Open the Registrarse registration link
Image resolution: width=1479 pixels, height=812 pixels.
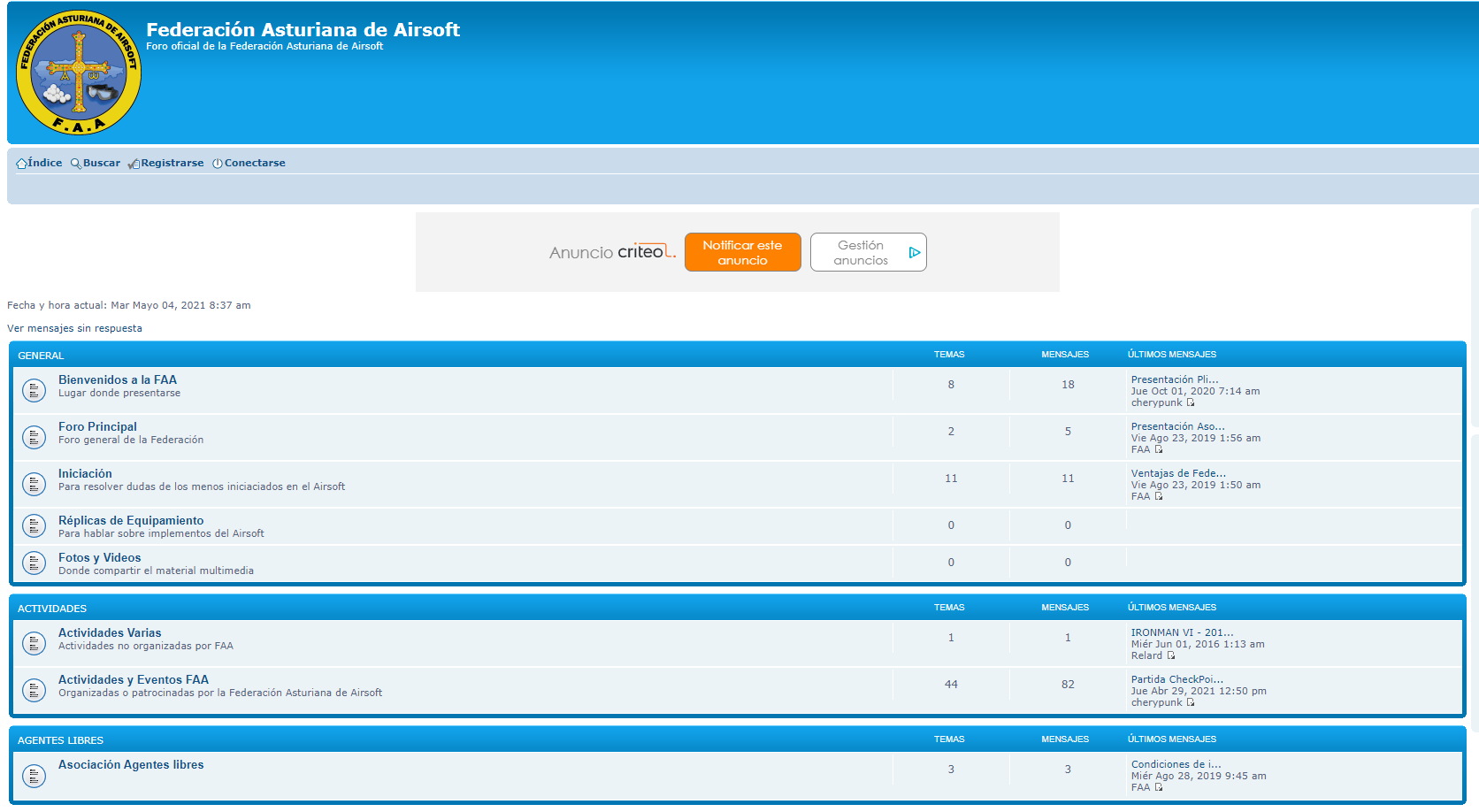point(172,163)
